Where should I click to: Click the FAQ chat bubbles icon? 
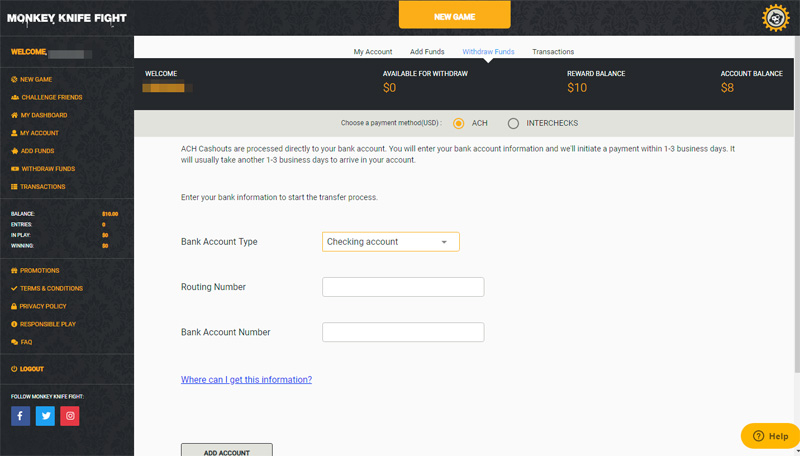(x=14, y=342)
